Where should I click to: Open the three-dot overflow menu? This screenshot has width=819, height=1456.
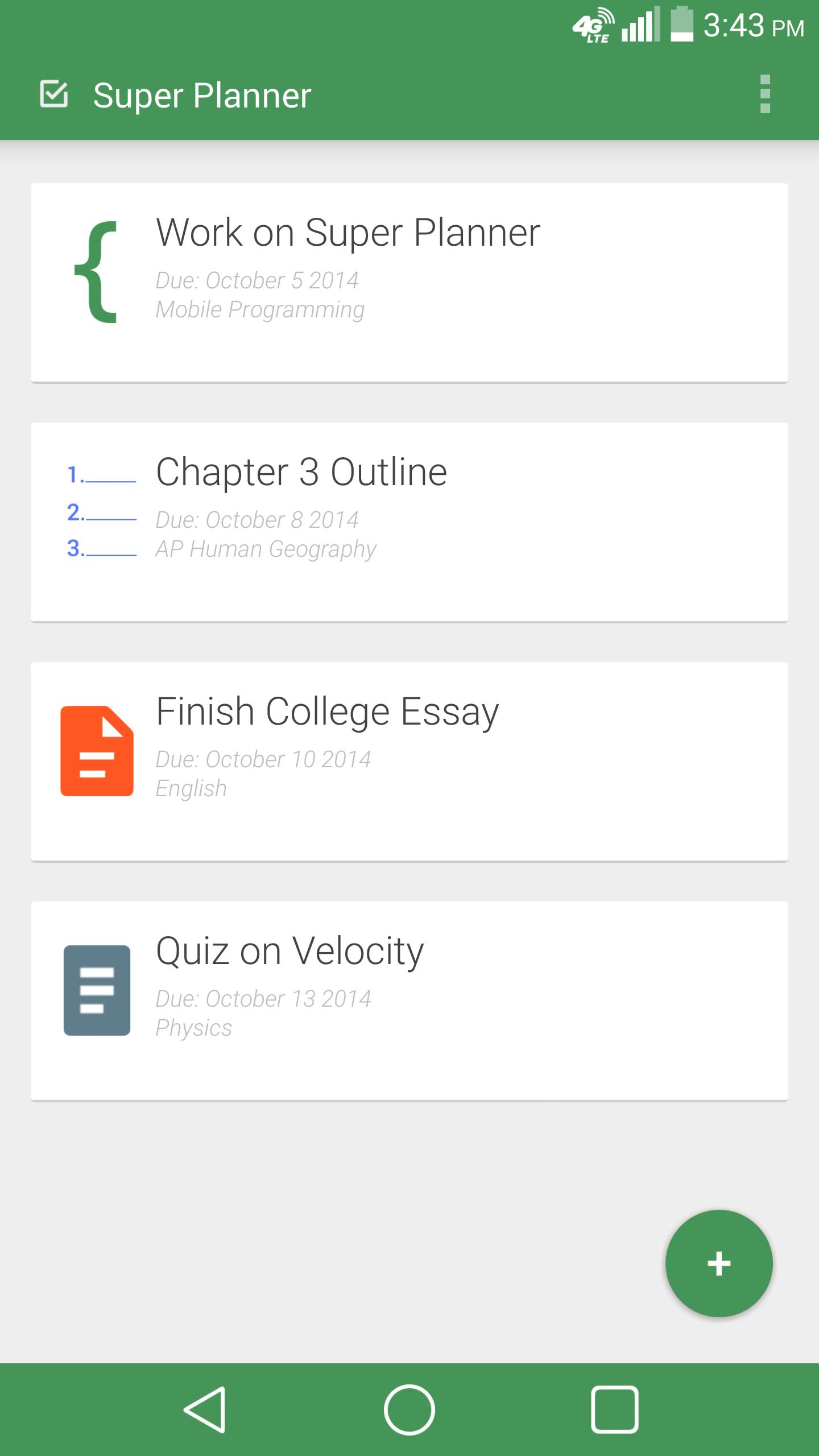tap(765, 94)
